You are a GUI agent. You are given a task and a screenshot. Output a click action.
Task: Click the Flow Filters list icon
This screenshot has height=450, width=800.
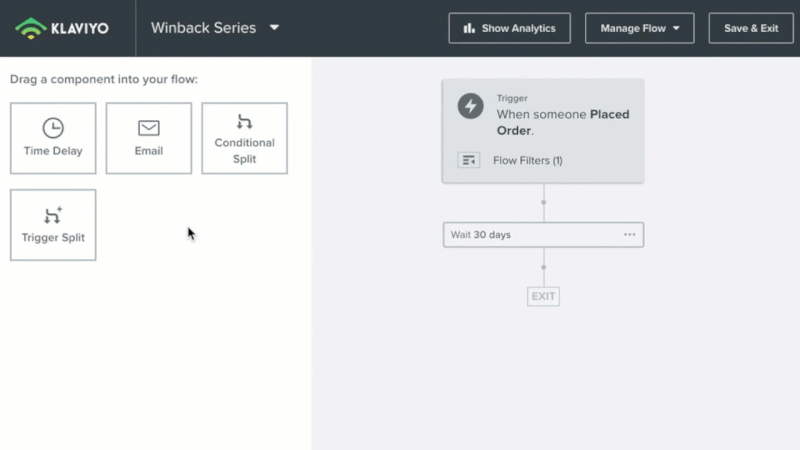point(469,160)
